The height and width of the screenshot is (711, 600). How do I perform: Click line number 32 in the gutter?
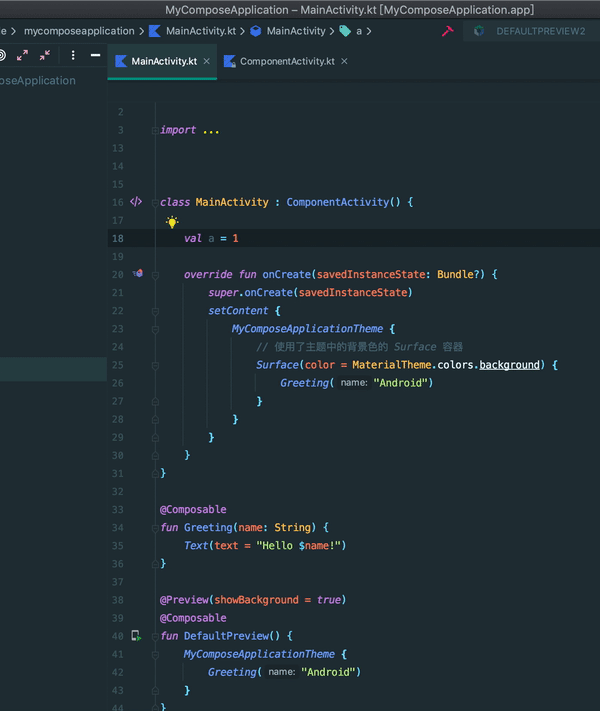coord(118,492)
